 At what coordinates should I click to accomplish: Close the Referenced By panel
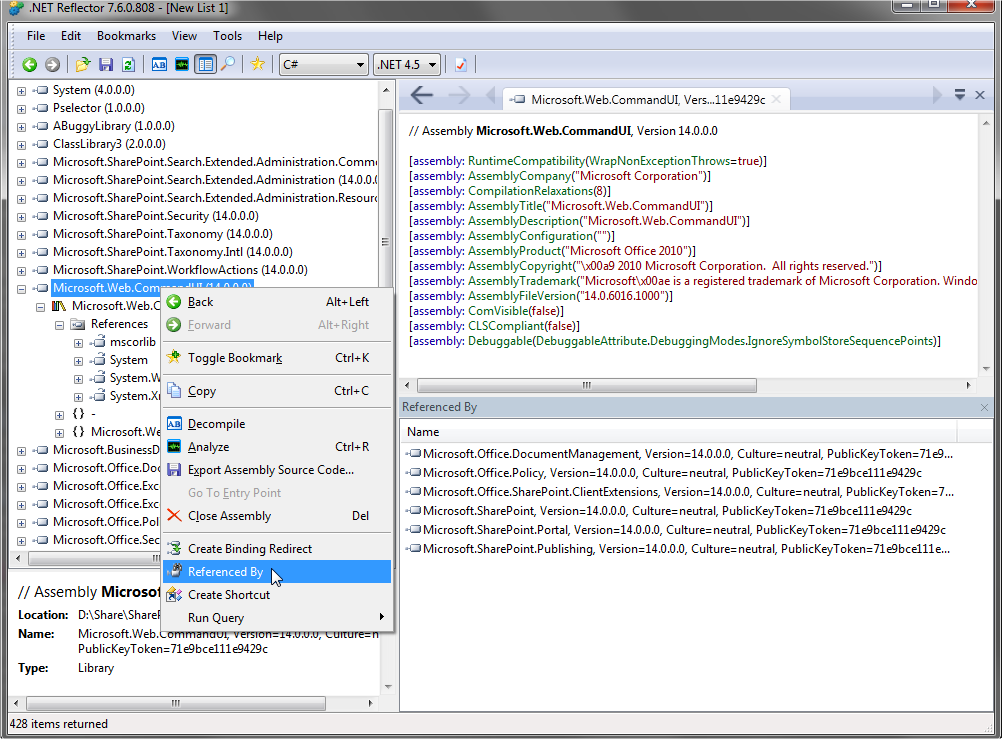984,408
